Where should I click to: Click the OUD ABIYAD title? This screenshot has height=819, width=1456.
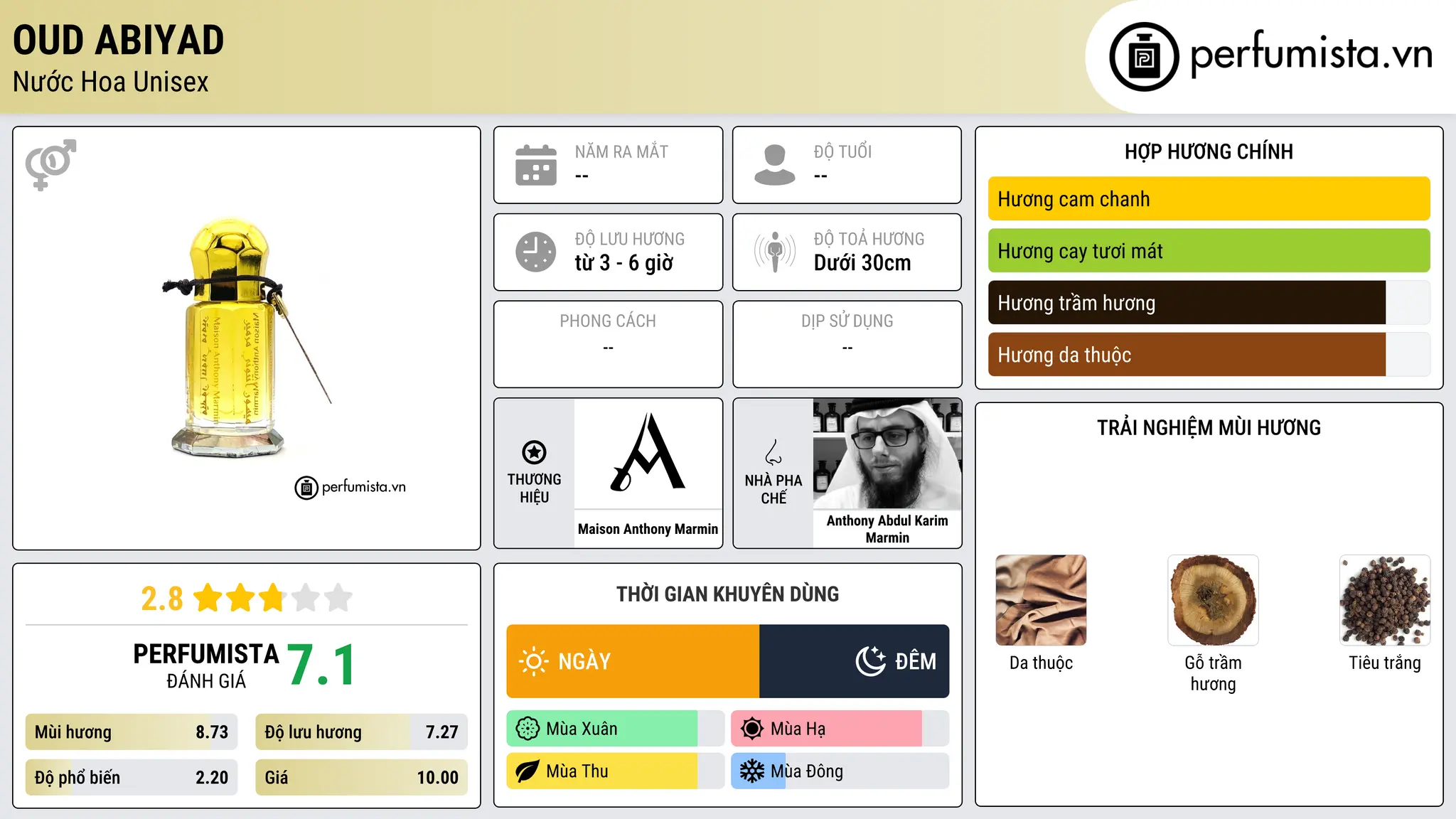(119, 40)
